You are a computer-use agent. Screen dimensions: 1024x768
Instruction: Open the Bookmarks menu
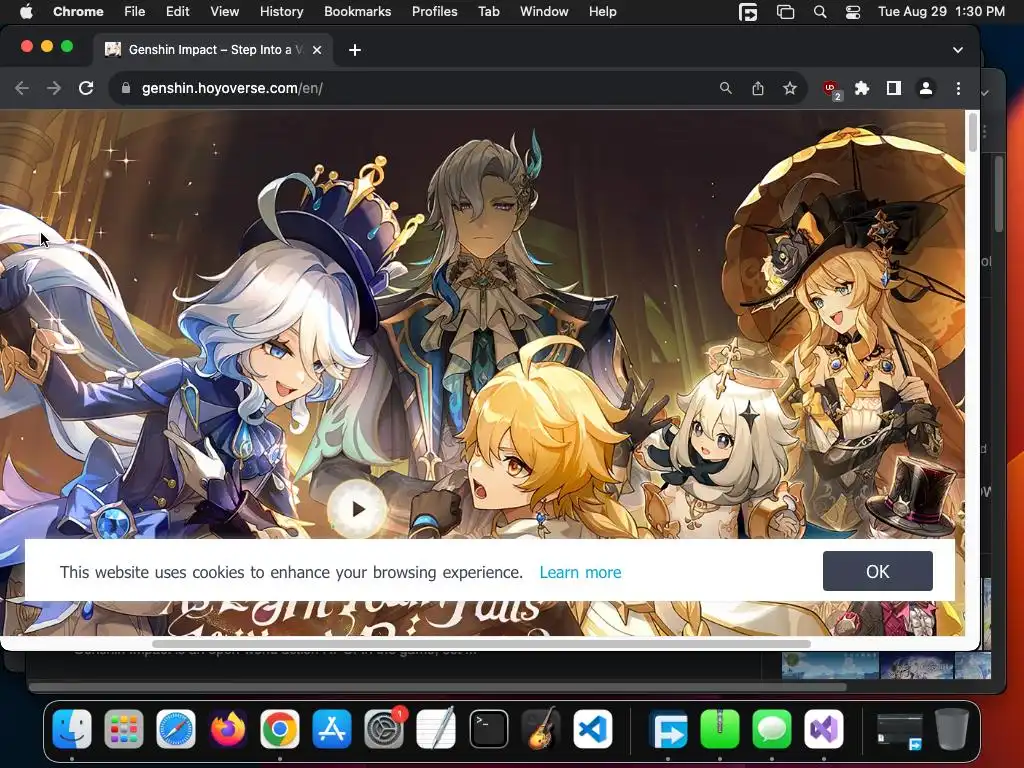357,12
